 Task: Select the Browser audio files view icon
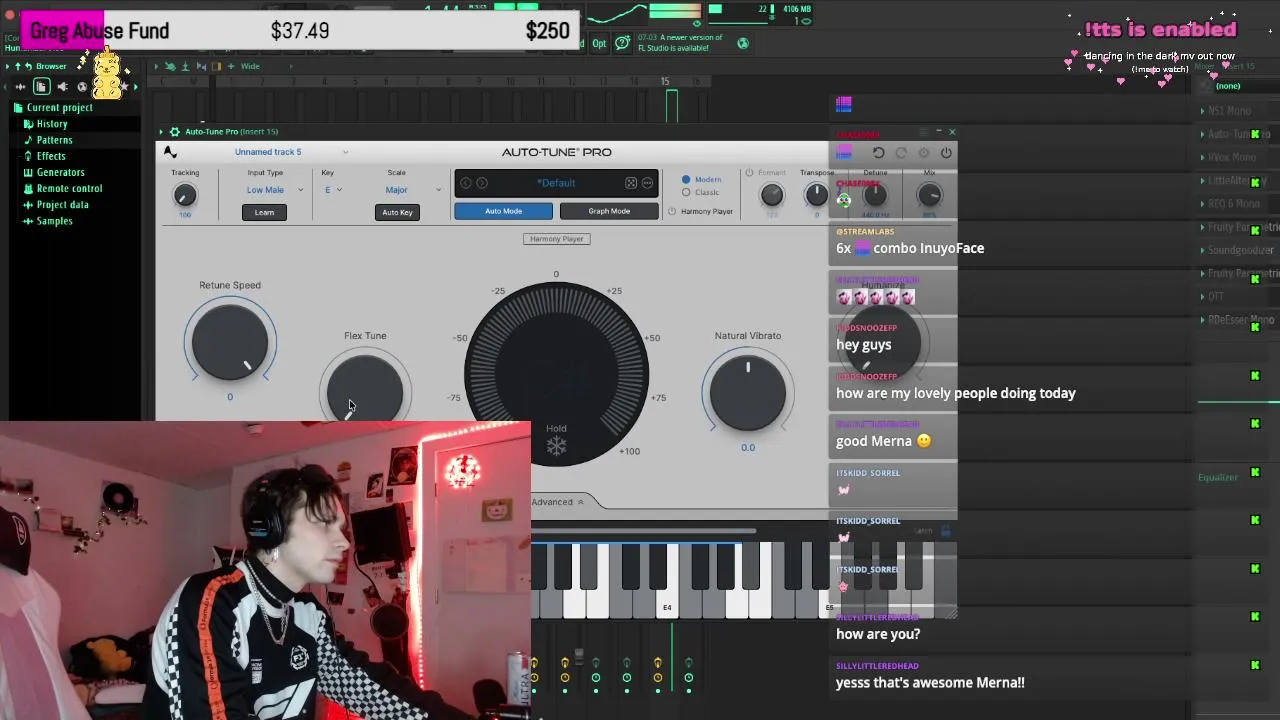[20, 87]
